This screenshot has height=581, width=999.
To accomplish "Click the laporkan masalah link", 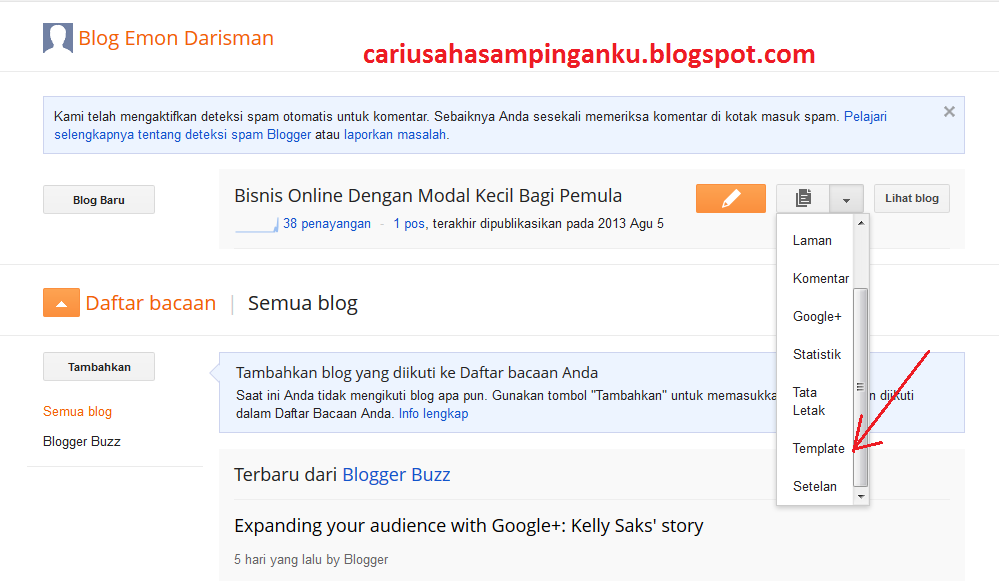I will tap(395, 134).
